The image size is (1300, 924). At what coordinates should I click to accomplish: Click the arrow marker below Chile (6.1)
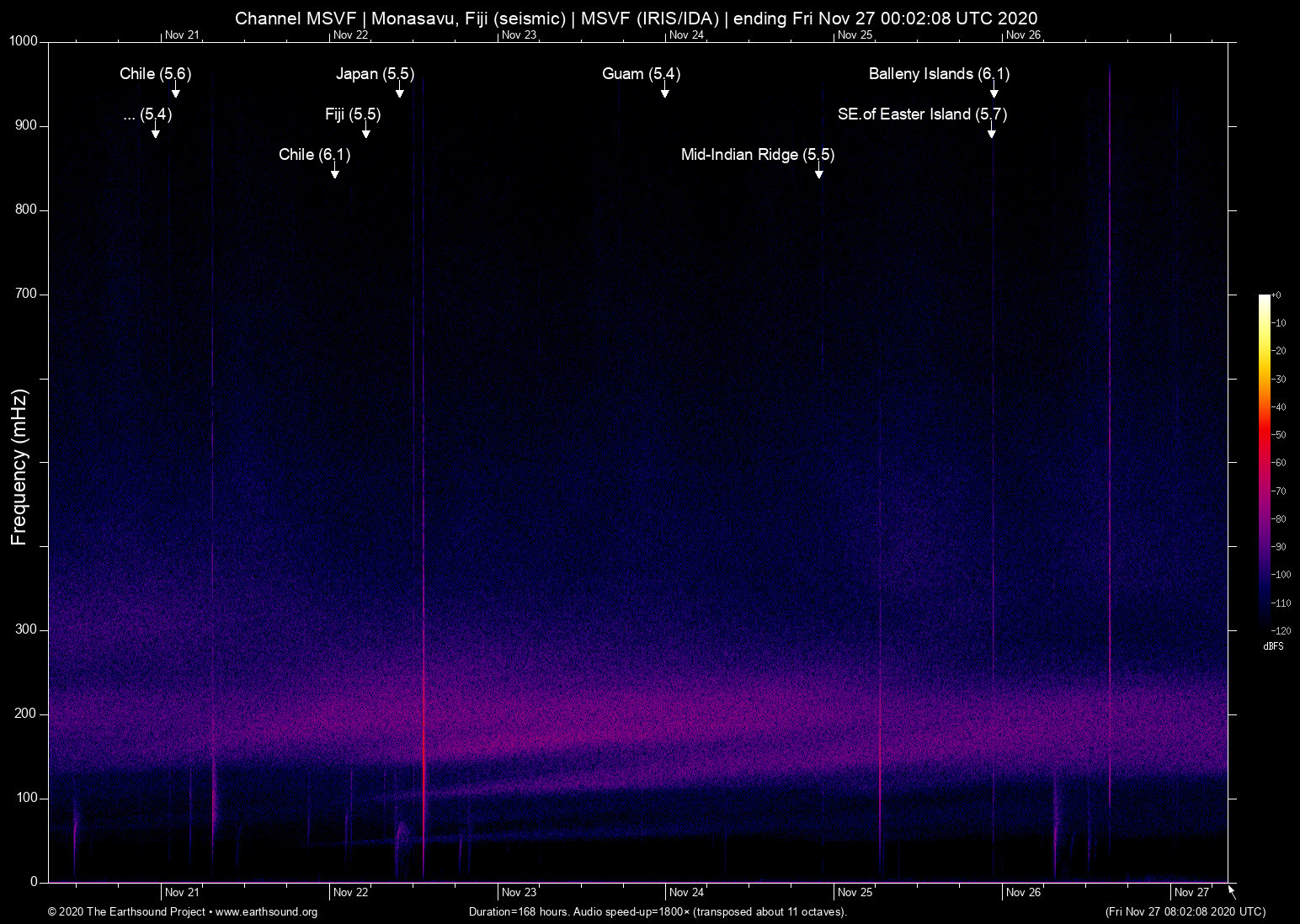(x=335, y=172)
